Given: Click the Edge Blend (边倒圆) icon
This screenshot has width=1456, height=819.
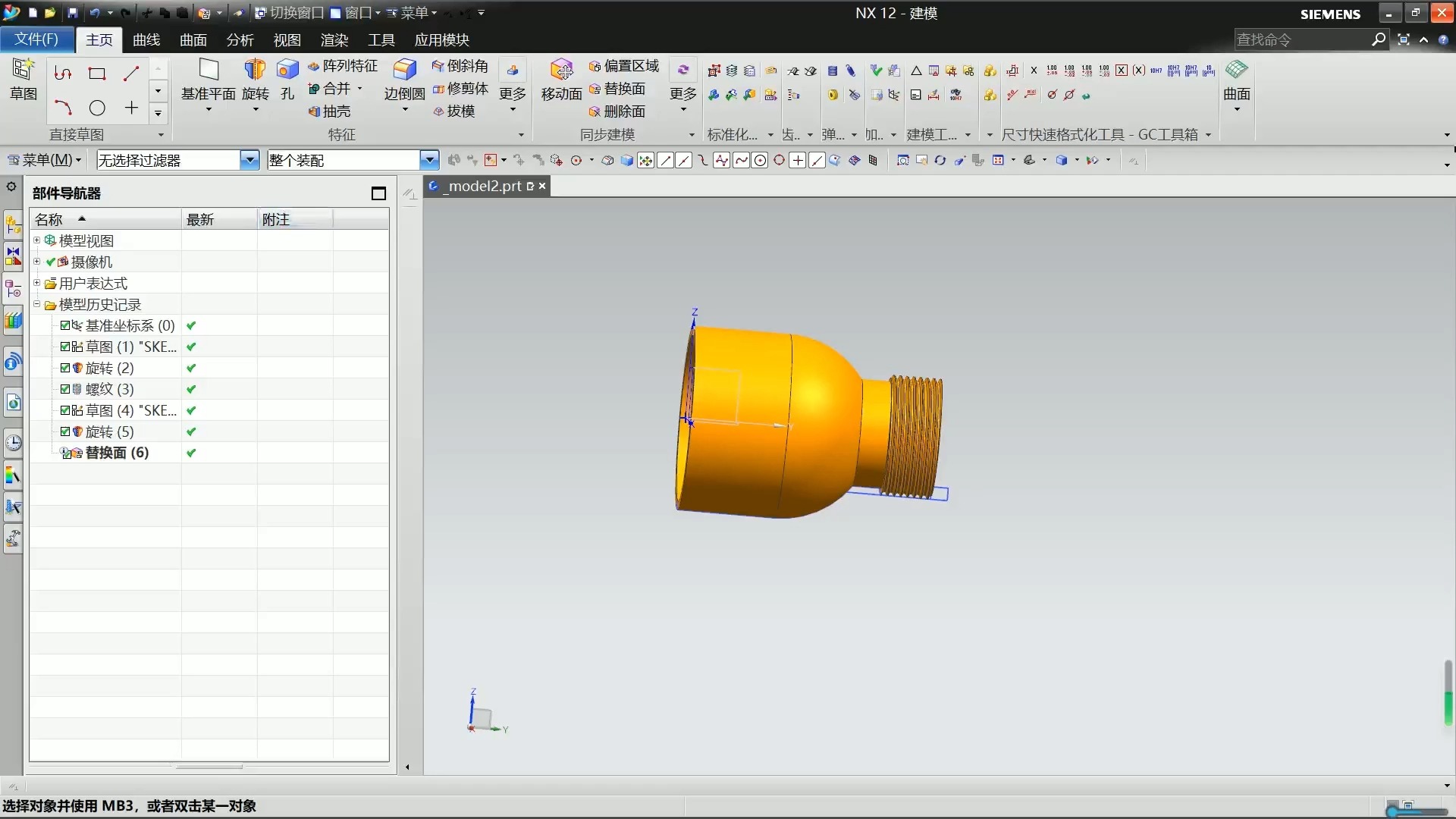Looking at the screenshot, I should tap(404, 71).
